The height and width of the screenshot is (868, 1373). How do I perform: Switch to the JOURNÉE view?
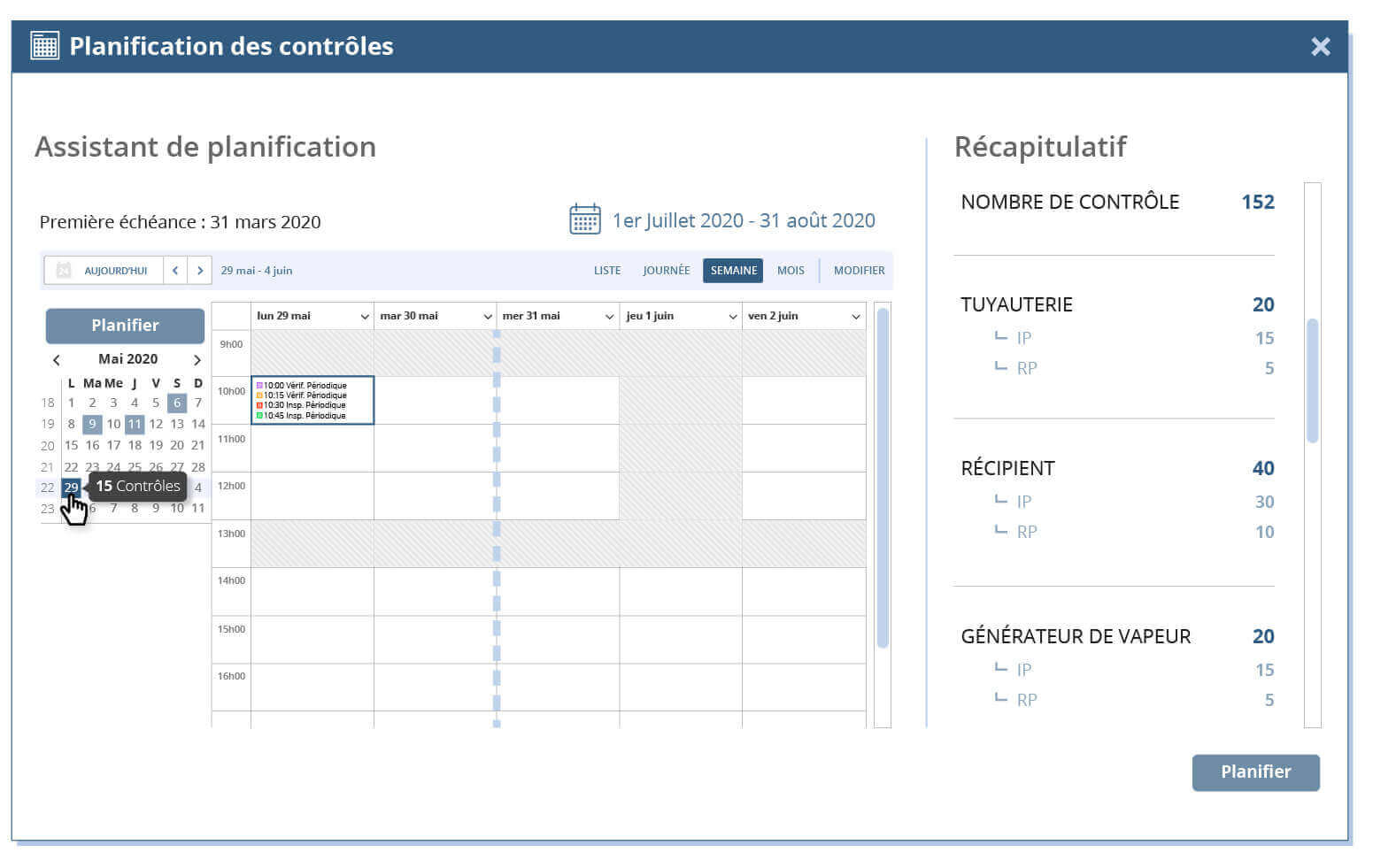tap(666, 270)
